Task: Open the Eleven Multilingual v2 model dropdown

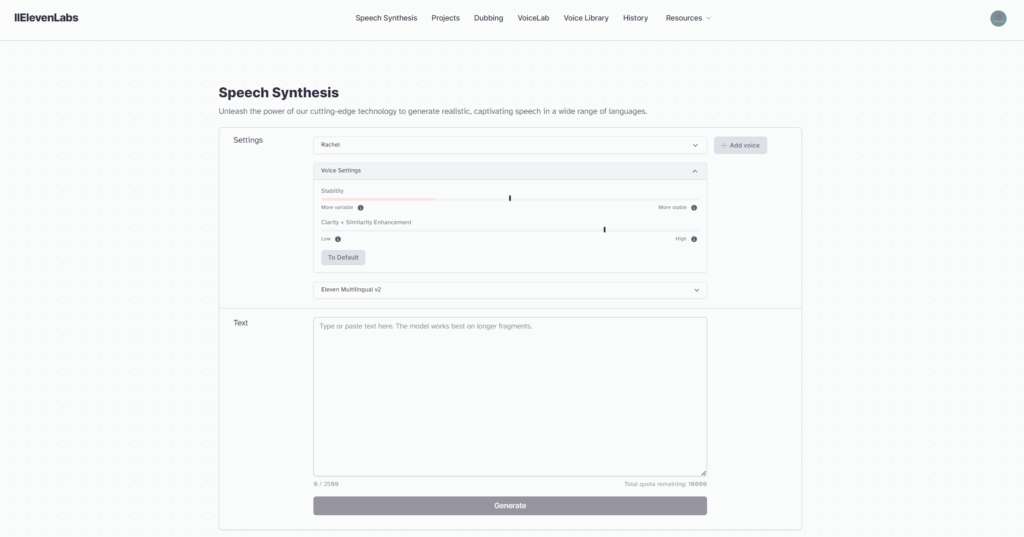Action: coord(510,290)
